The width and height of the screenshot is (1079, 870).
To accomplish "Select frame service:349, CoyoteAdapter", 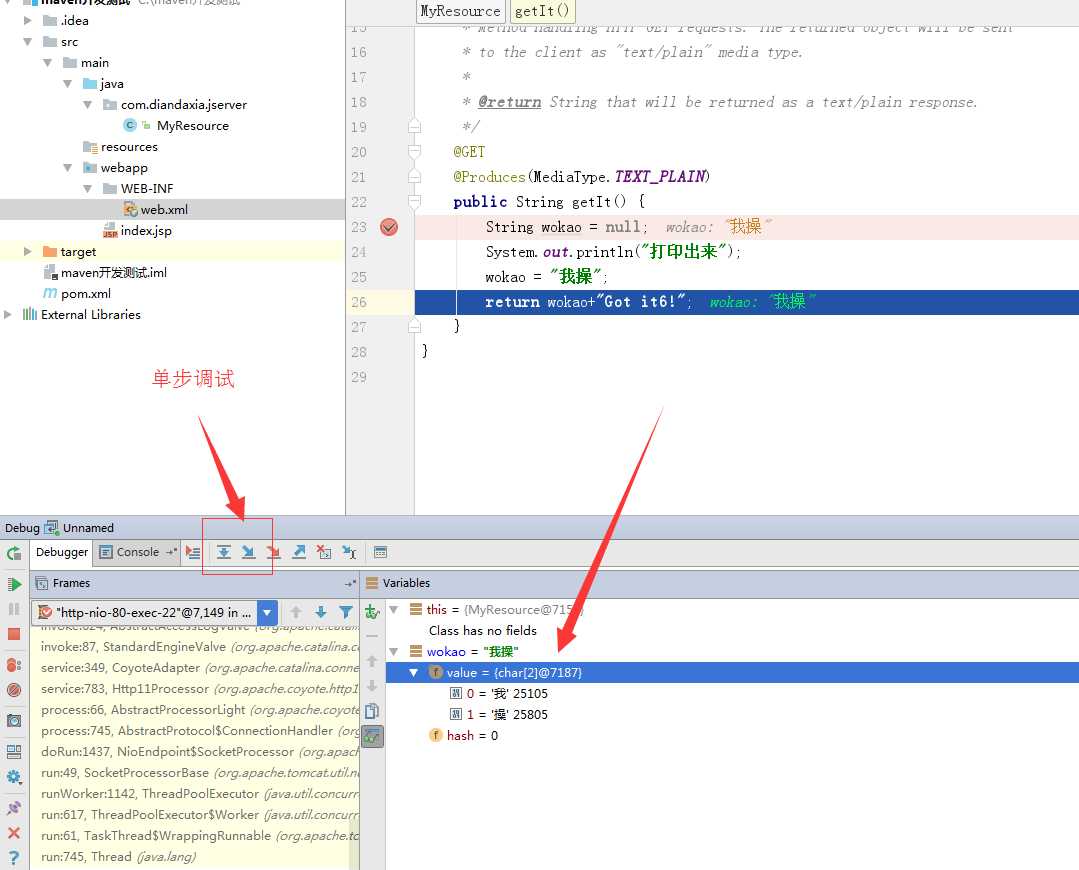I will (x=200, y=668).
